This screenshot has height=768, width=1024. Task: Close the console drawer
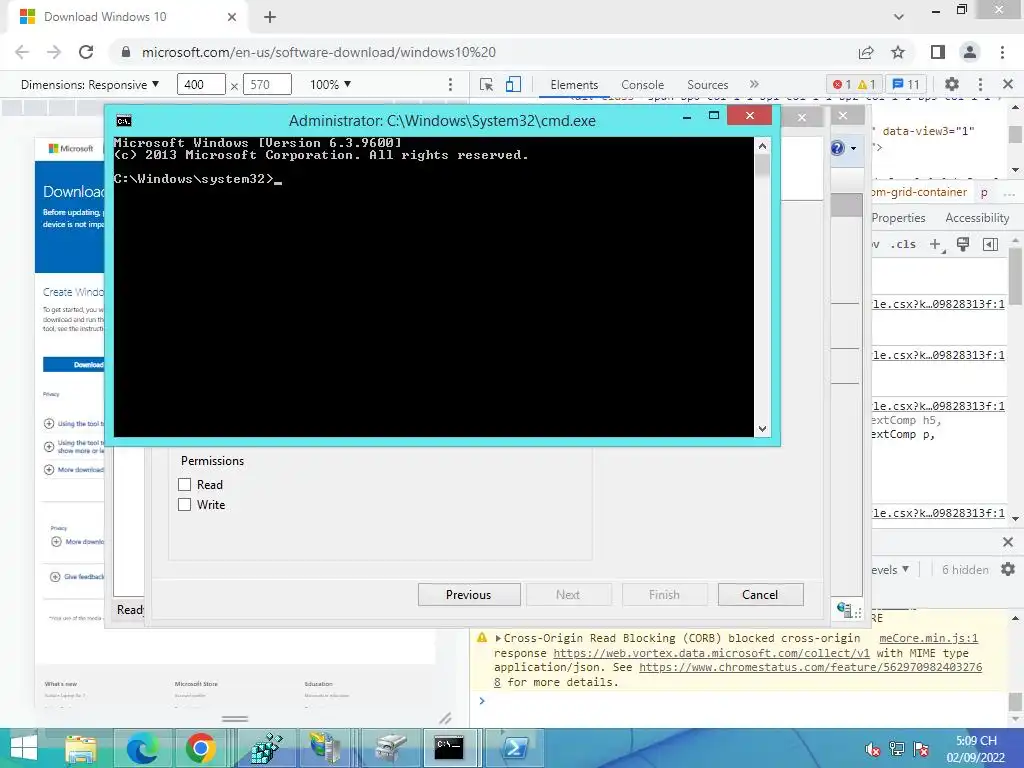click(1008, 542)
